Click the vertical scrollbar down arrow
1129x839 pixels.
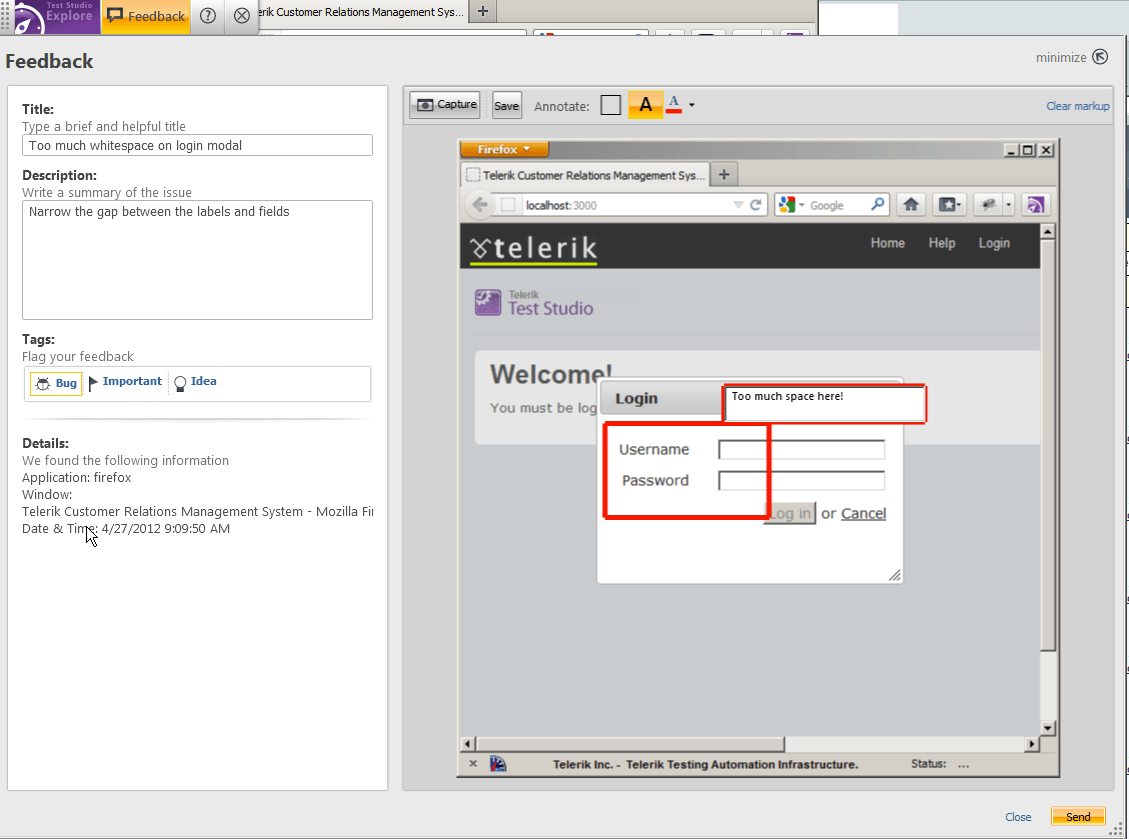1048,727
